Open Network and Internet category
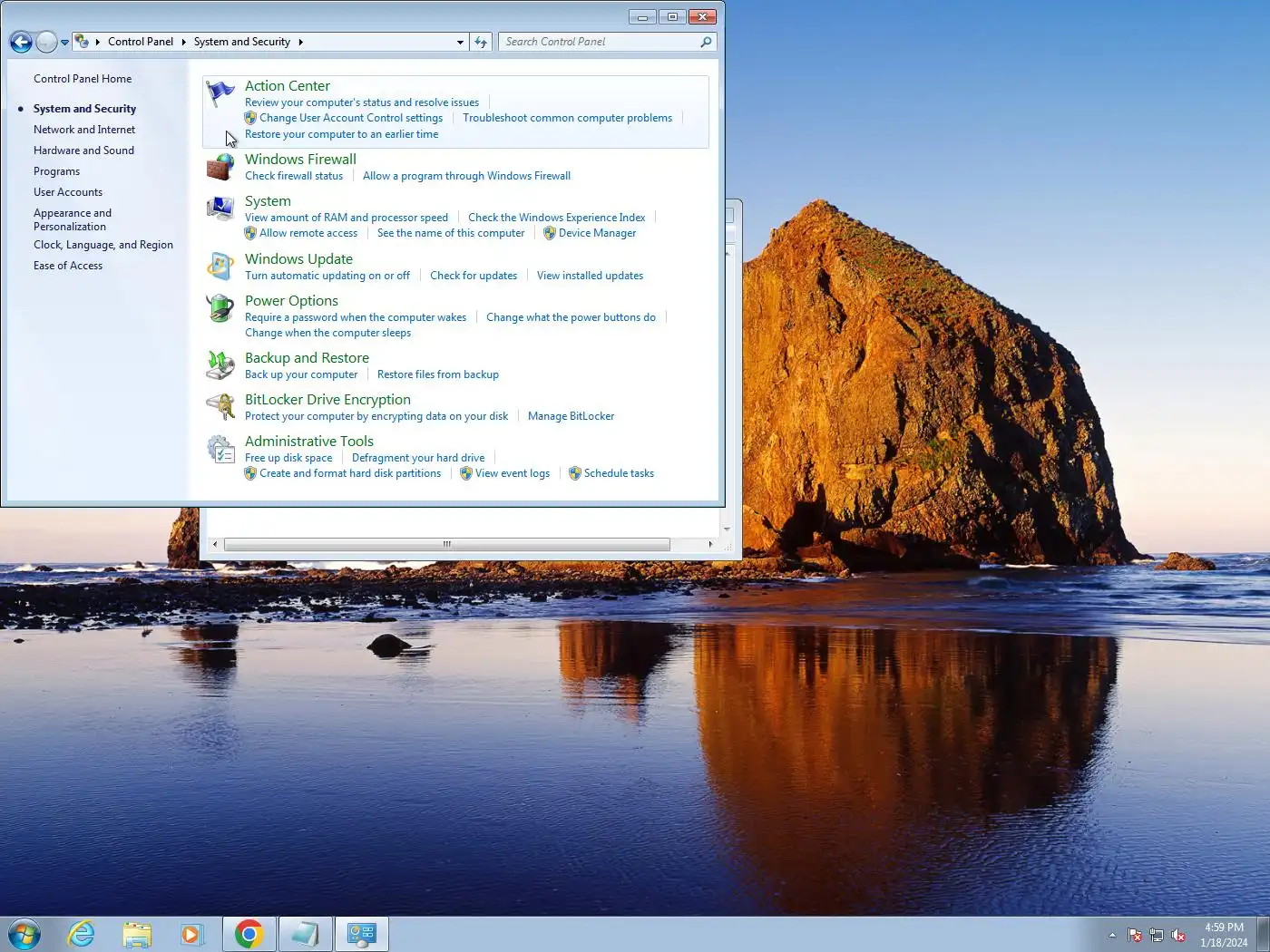The height and width of the screenshot is (952, 1270). 84,130
